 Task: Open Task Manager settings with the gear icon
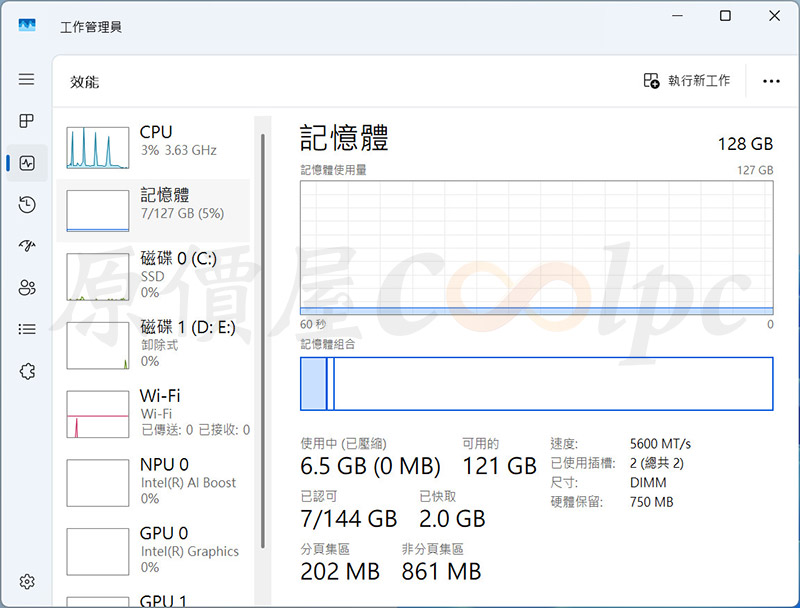tap(27, 581)
